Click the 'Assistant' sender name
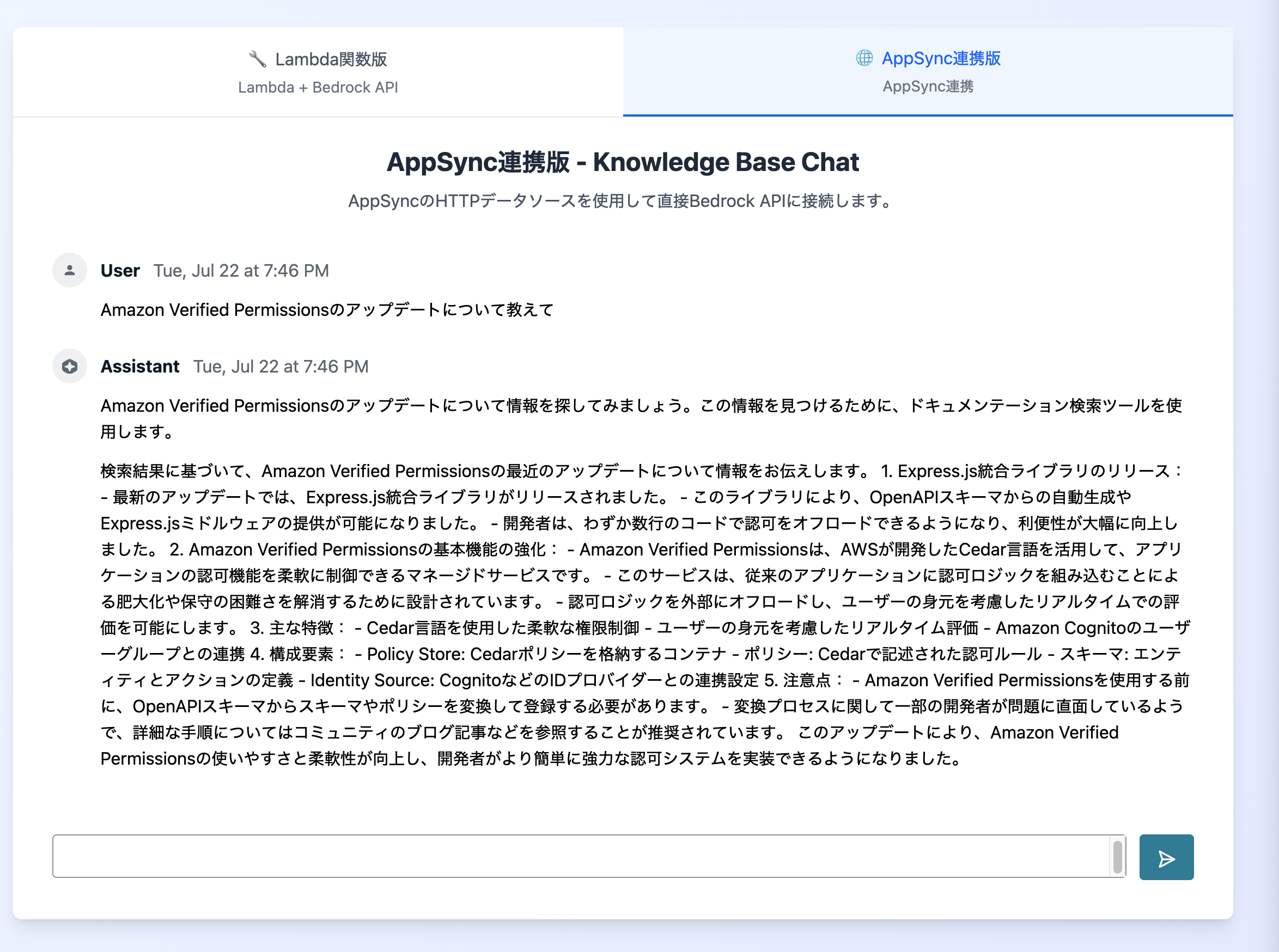The height and width of the screenshot is (952, 1279). [x=140, y=367]
